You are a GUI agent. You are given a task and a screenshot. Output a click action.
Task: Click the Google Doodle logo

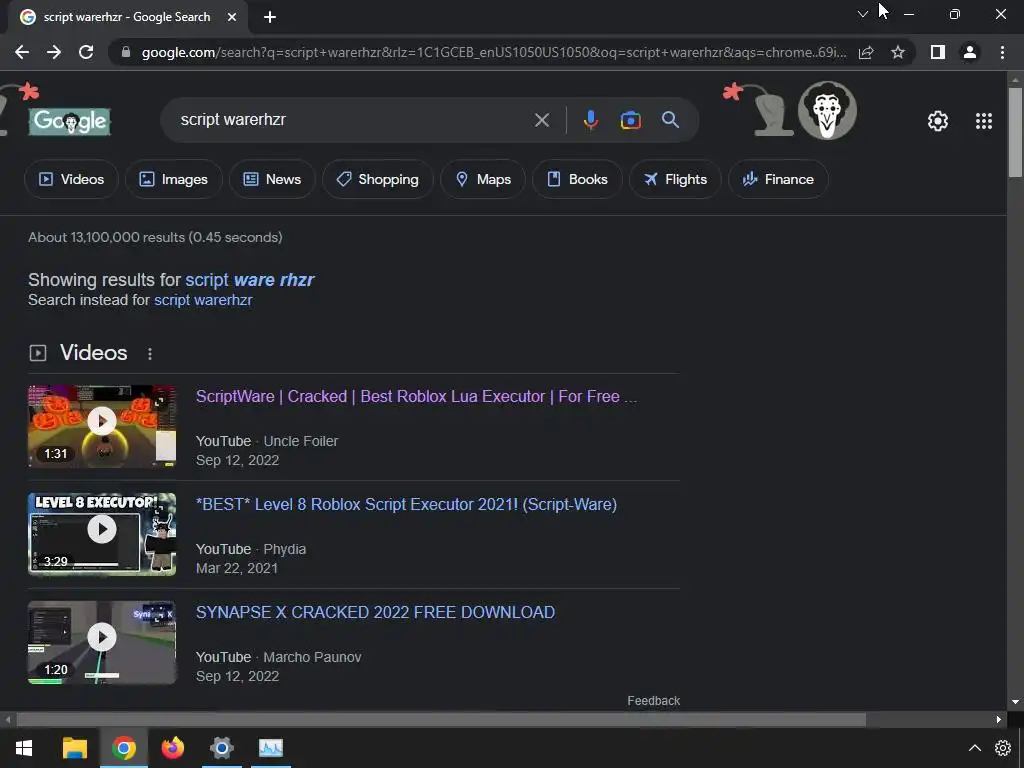[70, 121]
